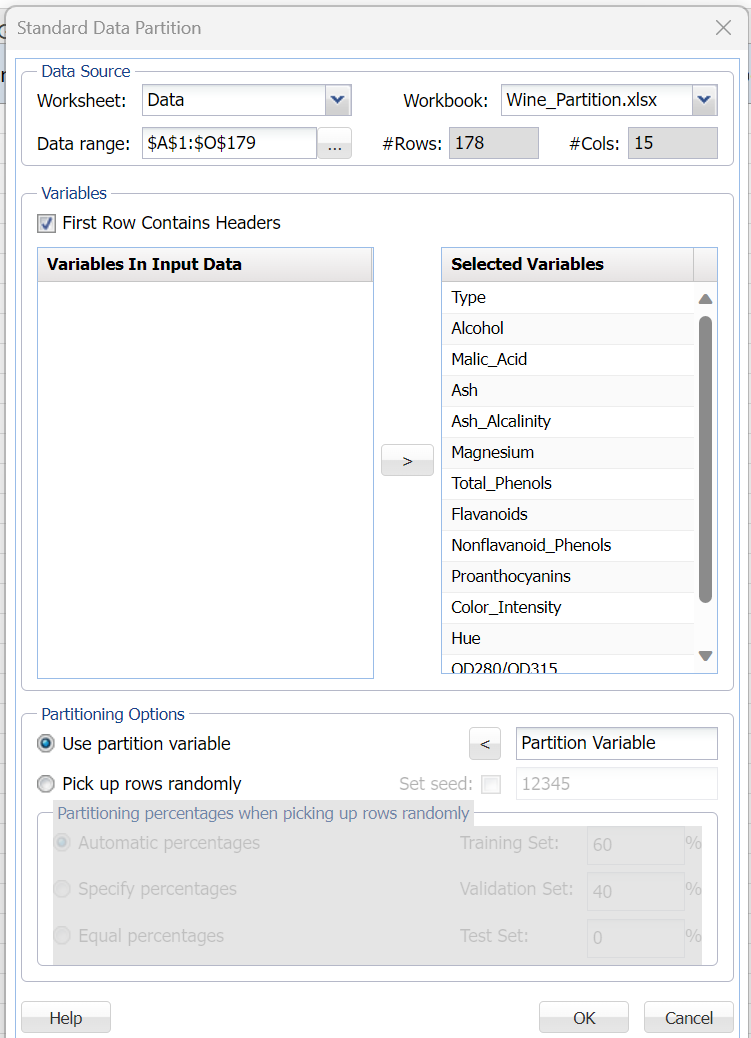Select Alcohol in Selected Variables list

point(478,328)
